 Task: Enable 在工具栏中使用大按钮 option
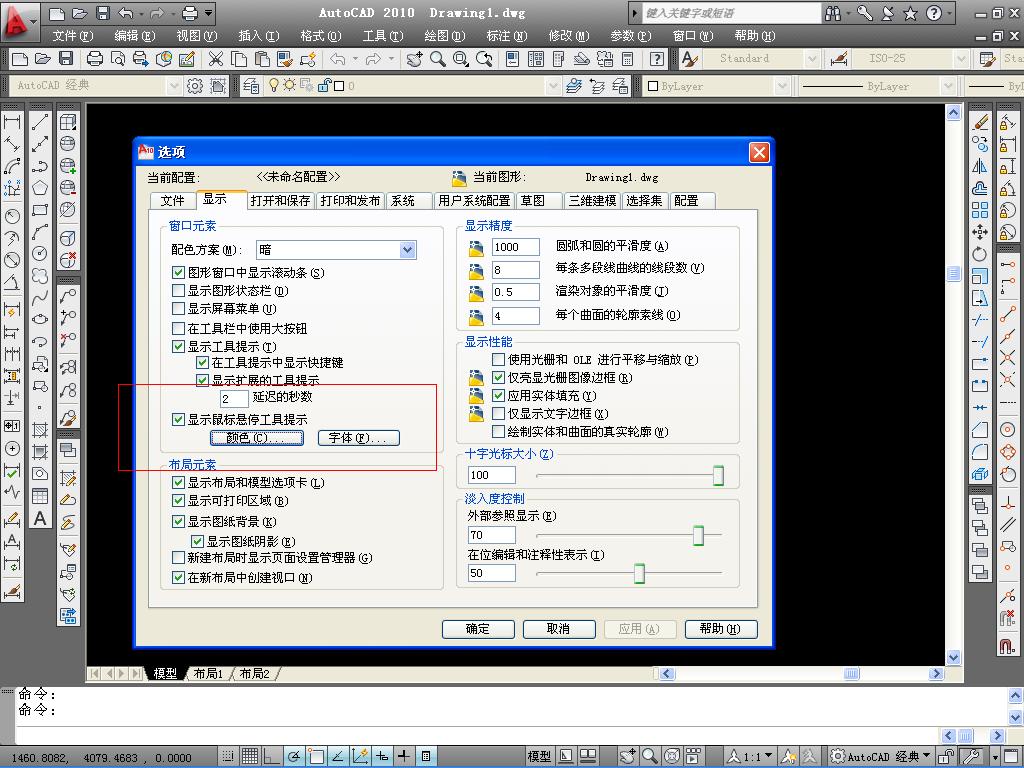pyautogui.click(x=178, y=328)
